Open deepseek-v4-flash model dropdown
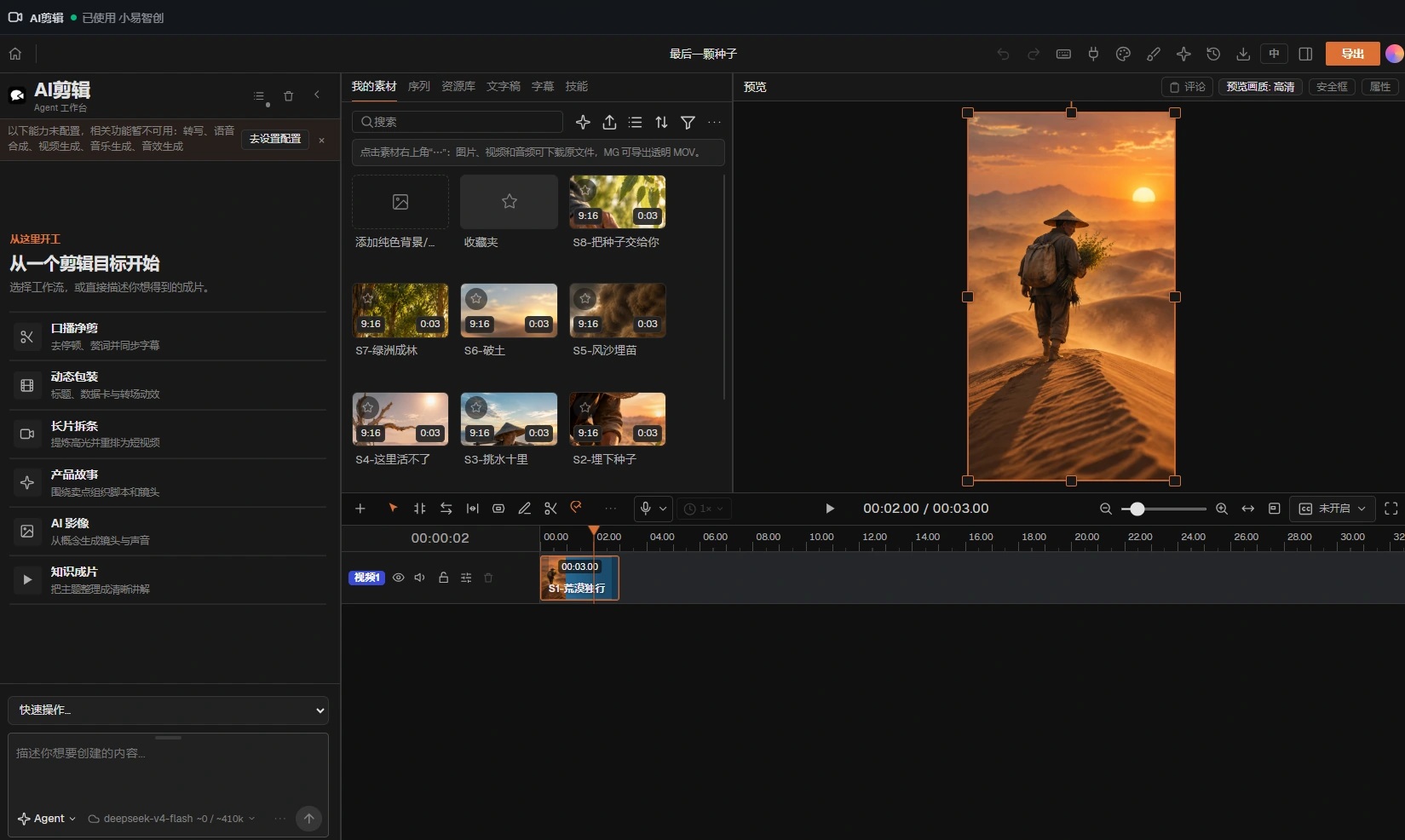 [172, 819]
